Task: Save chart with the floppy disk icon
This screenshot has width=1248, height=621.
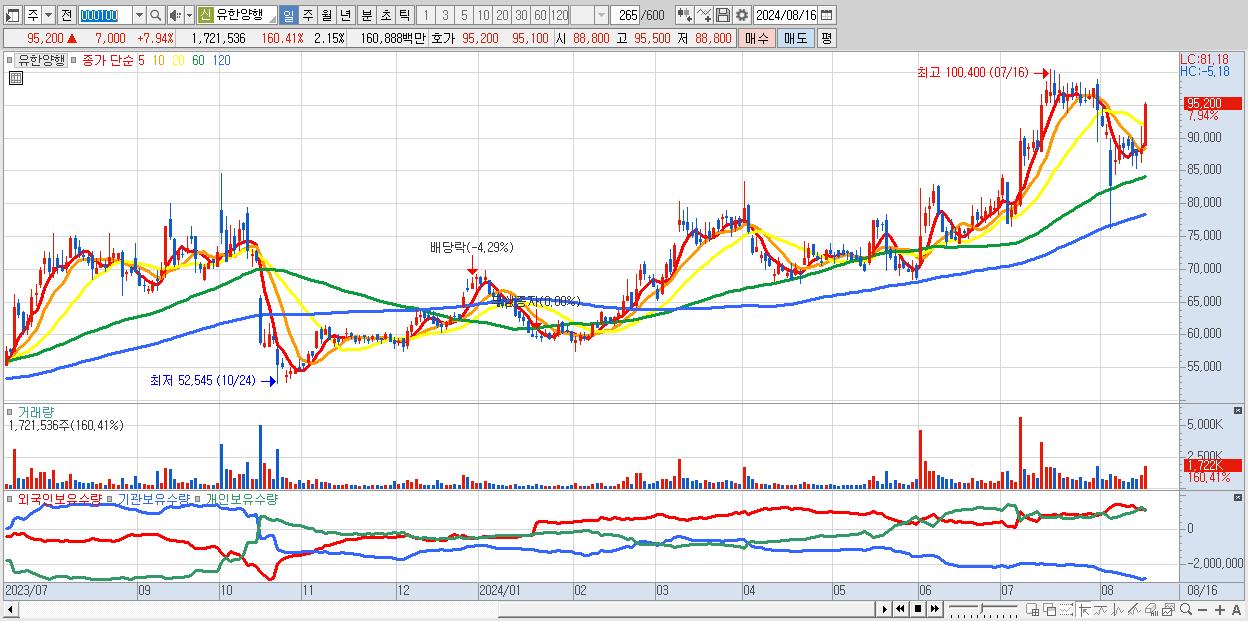Action: [x=723, y=15]
